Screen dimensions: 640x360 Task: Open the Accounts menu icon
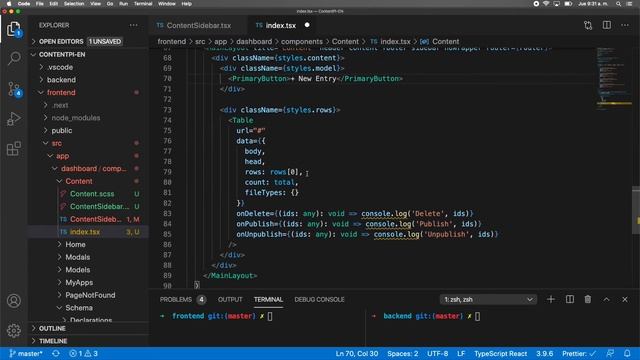pos(14,301)
